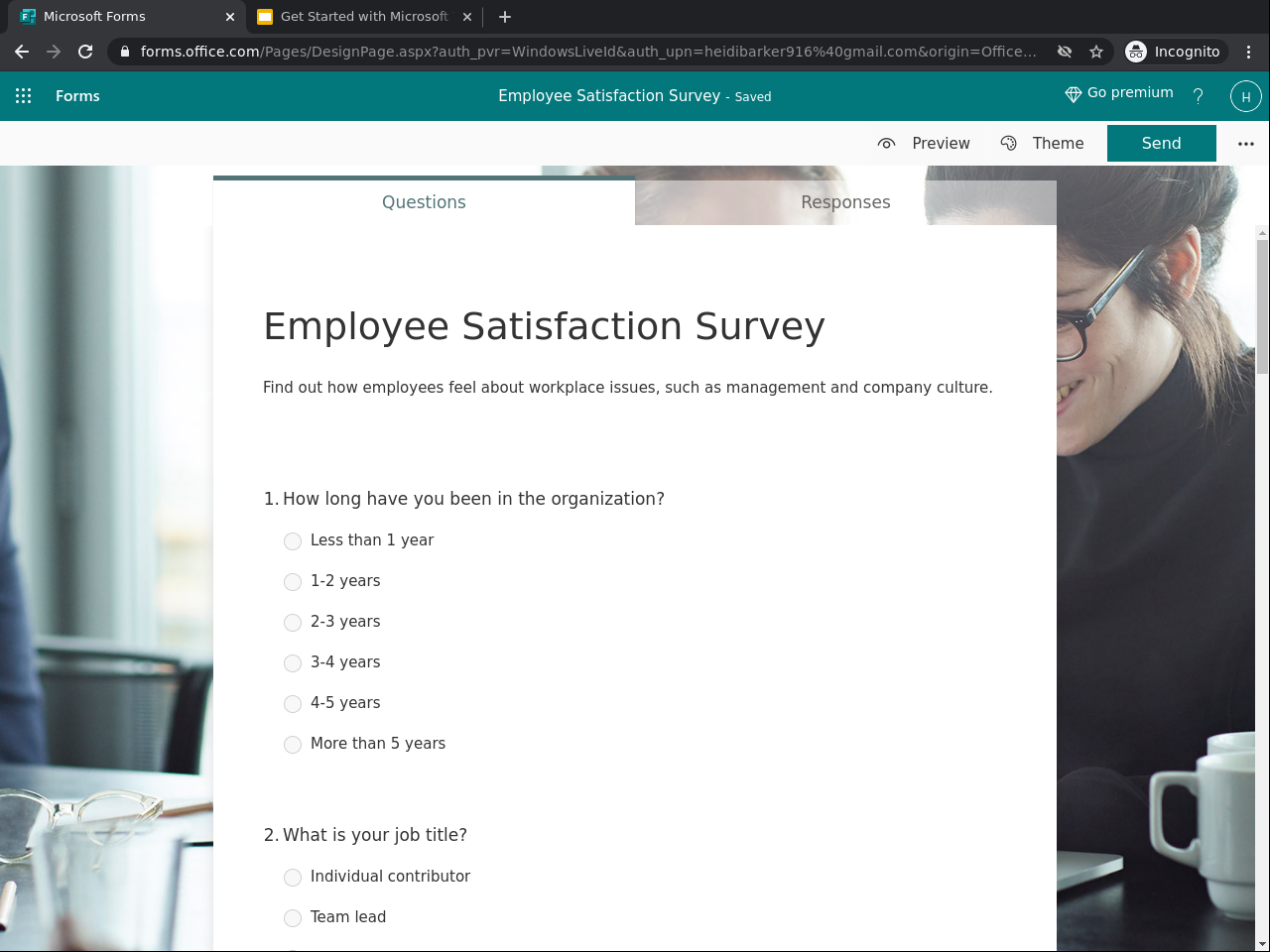1270x952 pixels.
Task: Select the '4-5 years' radio option
Action: pyautogui.click(x=293, y=704)
